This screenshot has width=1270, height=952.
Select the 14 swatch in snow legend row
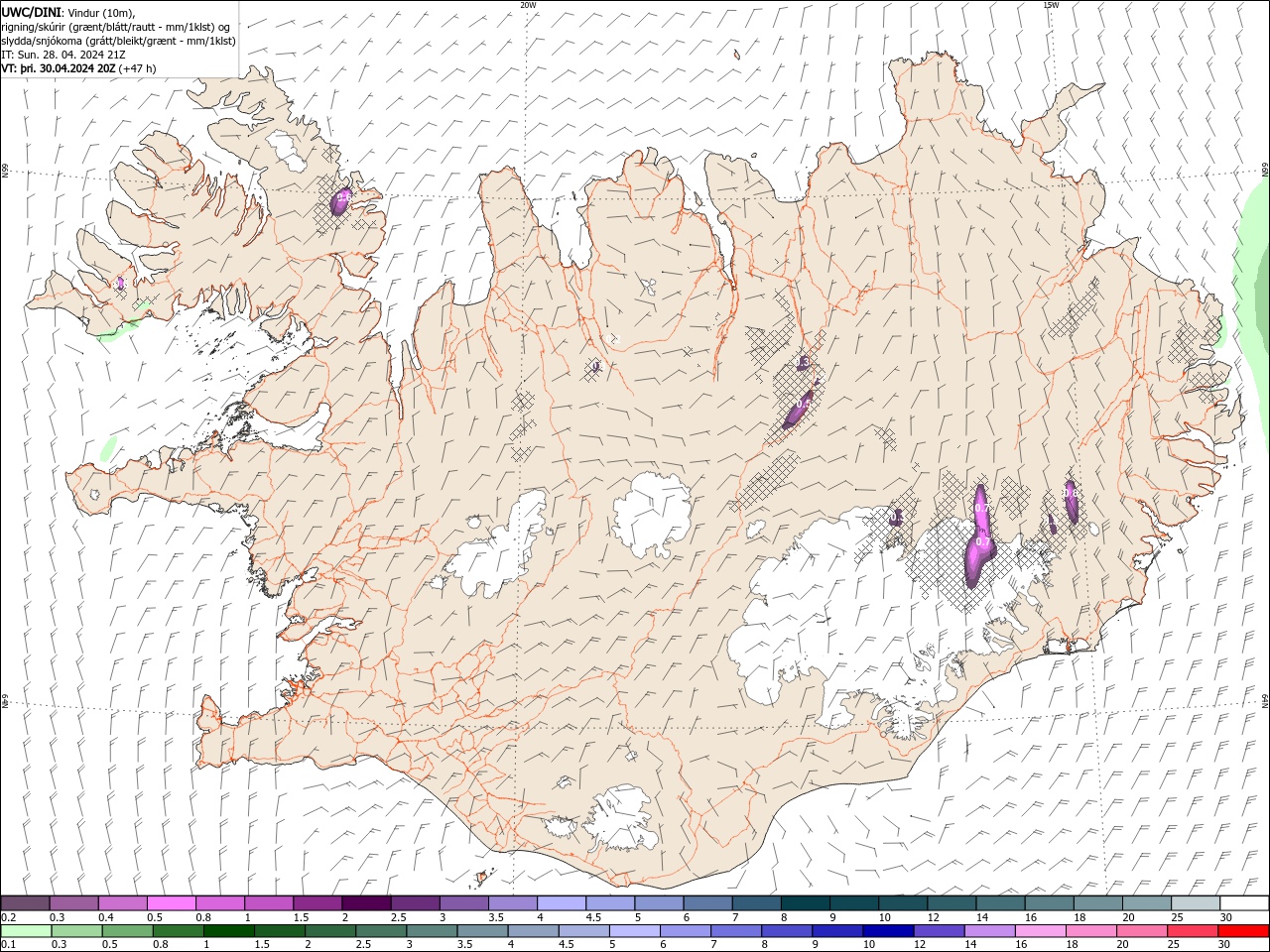click(x=999, y=902)
